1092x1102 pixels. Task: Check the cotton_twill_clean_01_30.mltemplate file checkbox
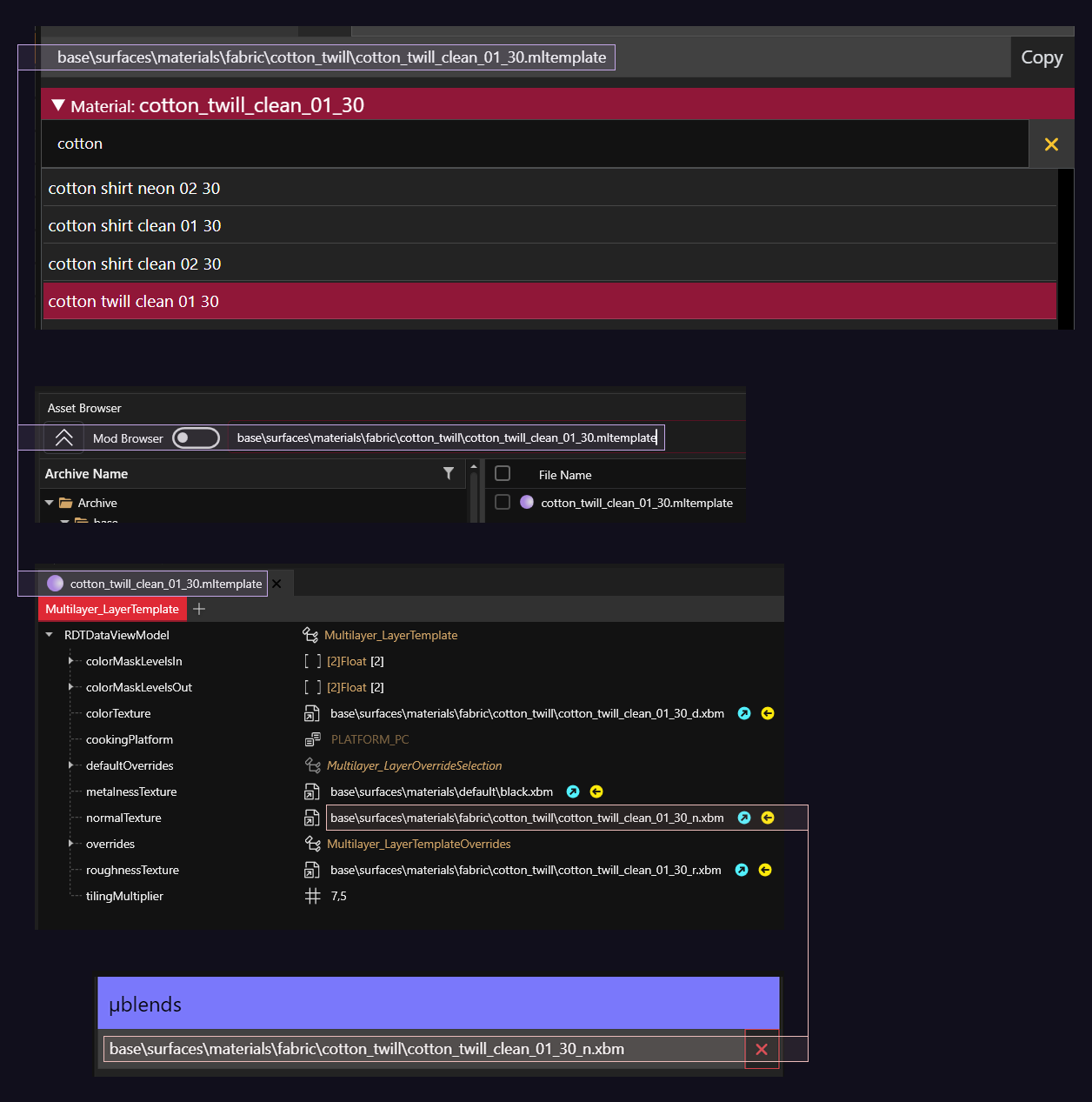coord(503,502)
